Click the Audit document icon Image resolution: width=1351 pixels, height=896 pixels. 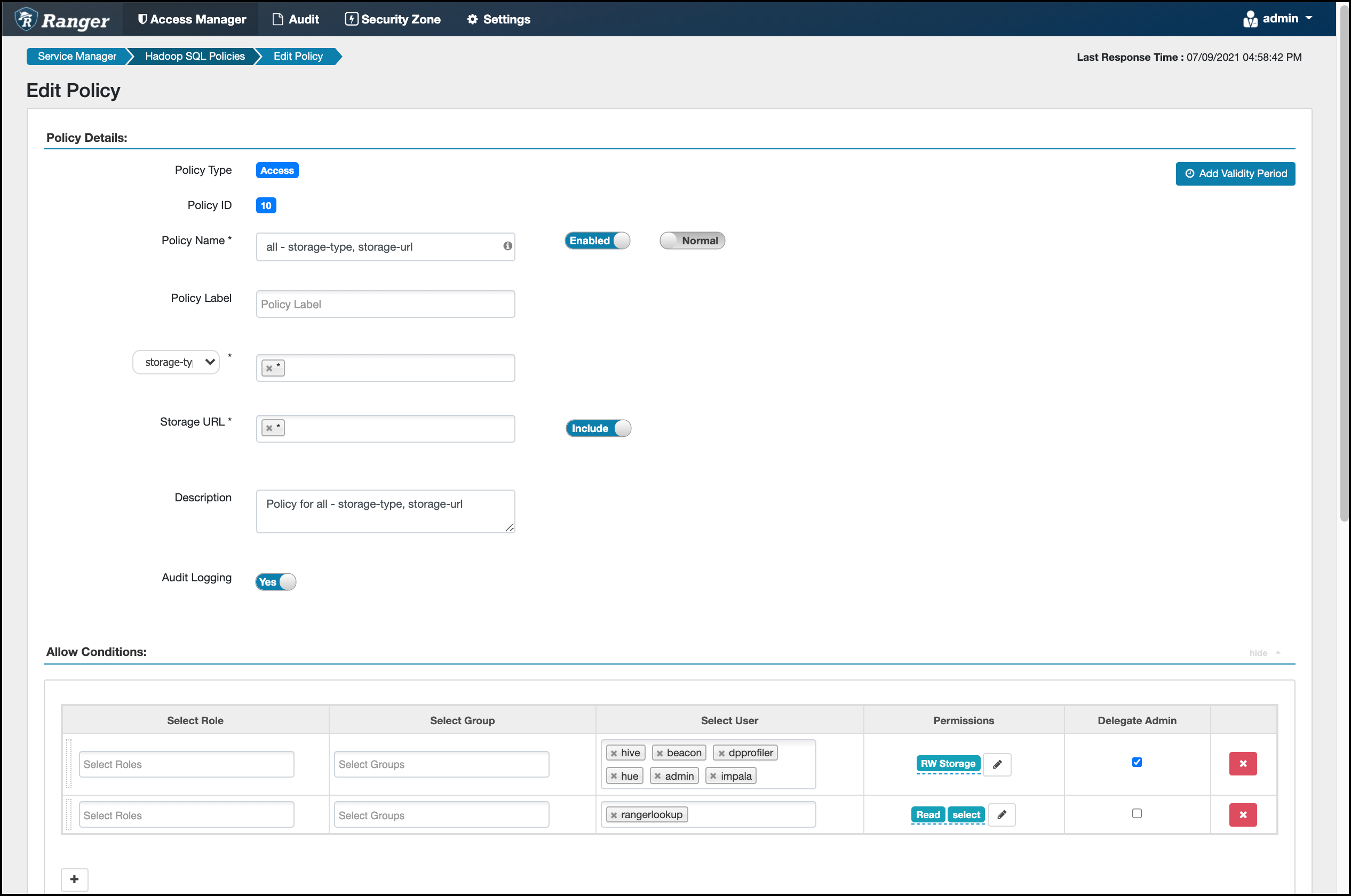tap(278, 18)
